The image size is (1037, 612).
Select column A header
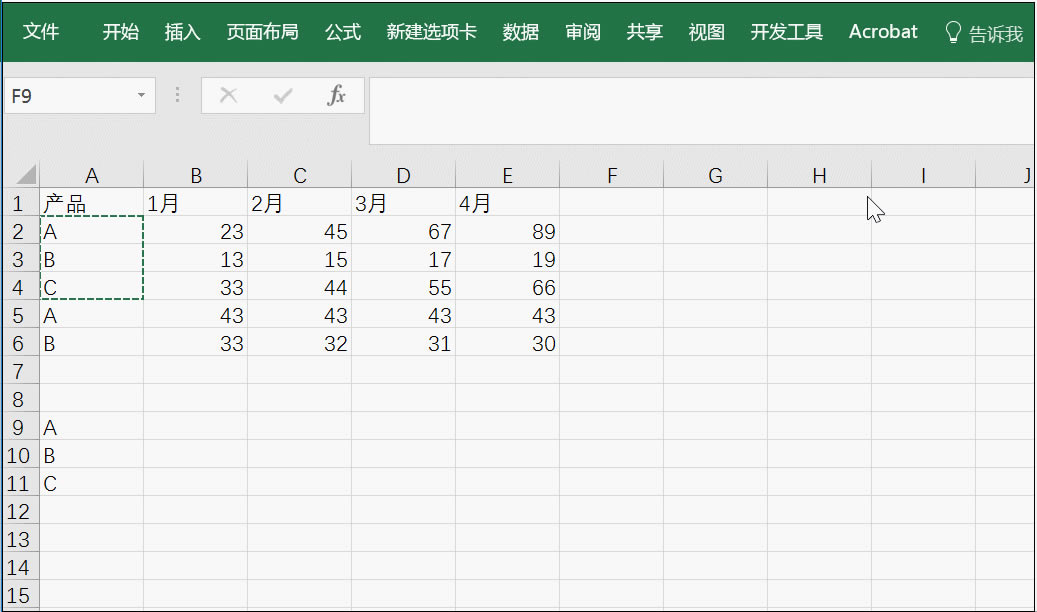[91, 175]
